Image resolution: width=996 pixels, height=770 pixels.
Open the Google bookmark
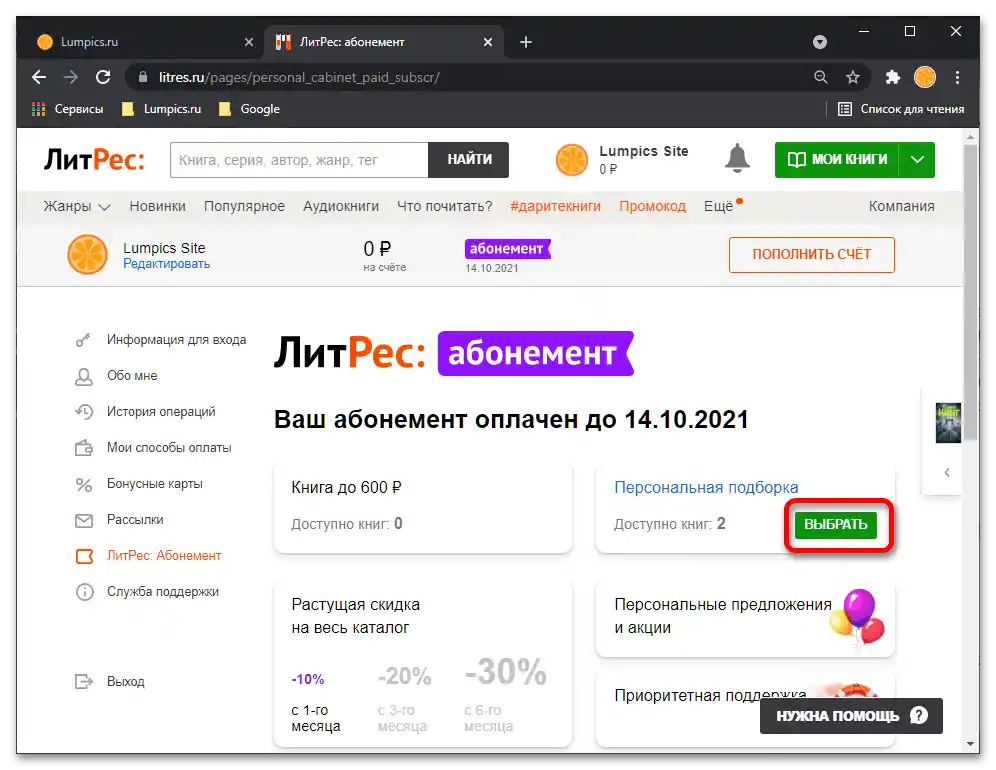click(x=249, y=109)
